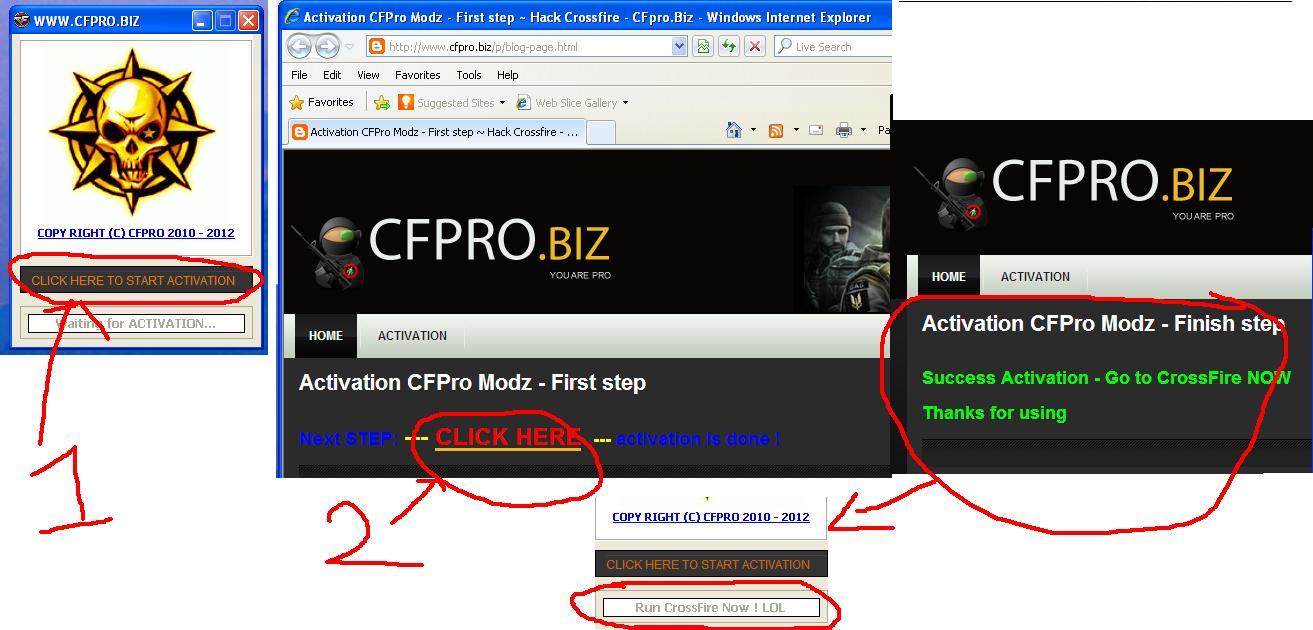This screenshot has height=630, width=1313.
Task: Click ACTIVATION tab on the Finish step page
Action: point(1035,277)
